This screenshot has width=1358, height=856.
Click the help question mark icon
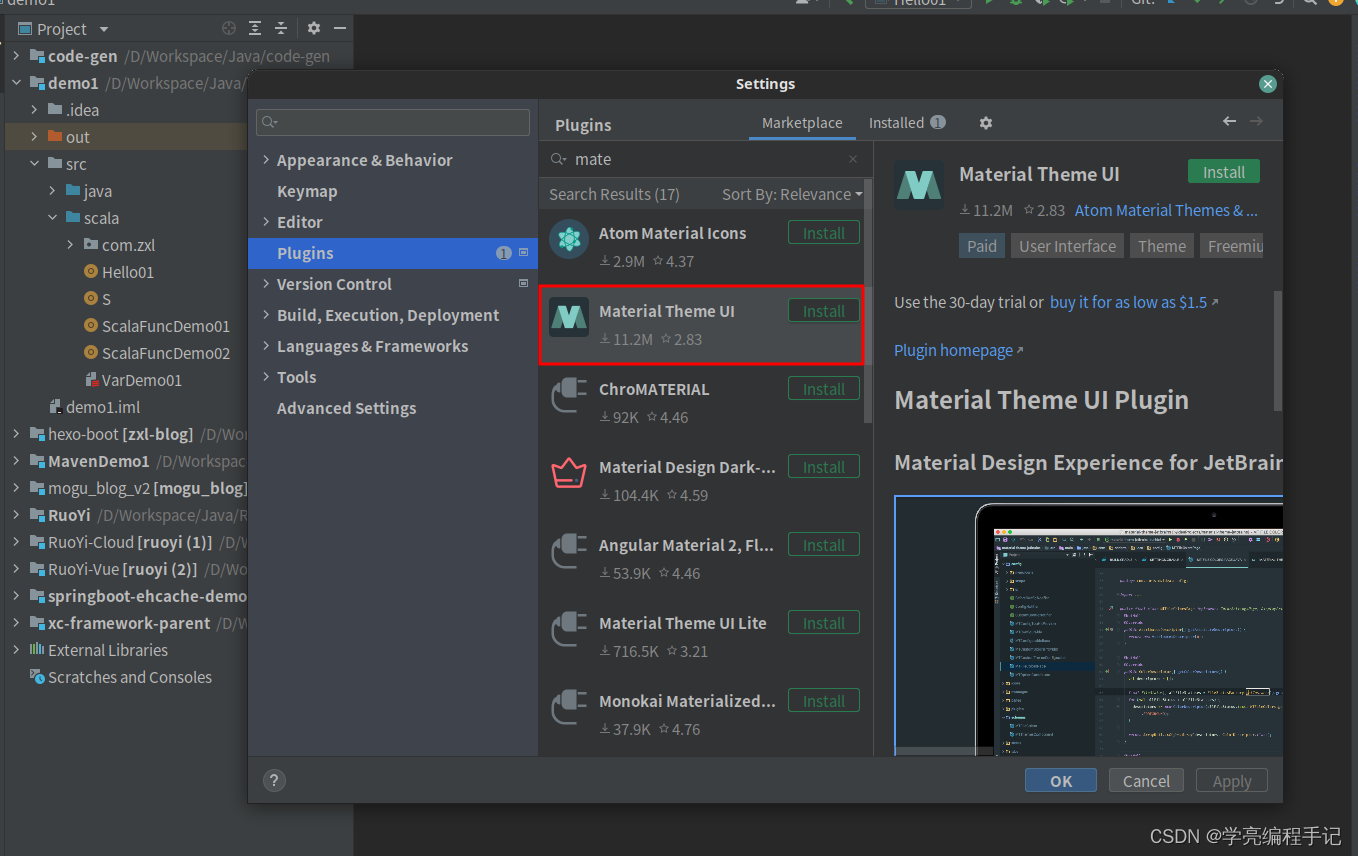(274, 781)
